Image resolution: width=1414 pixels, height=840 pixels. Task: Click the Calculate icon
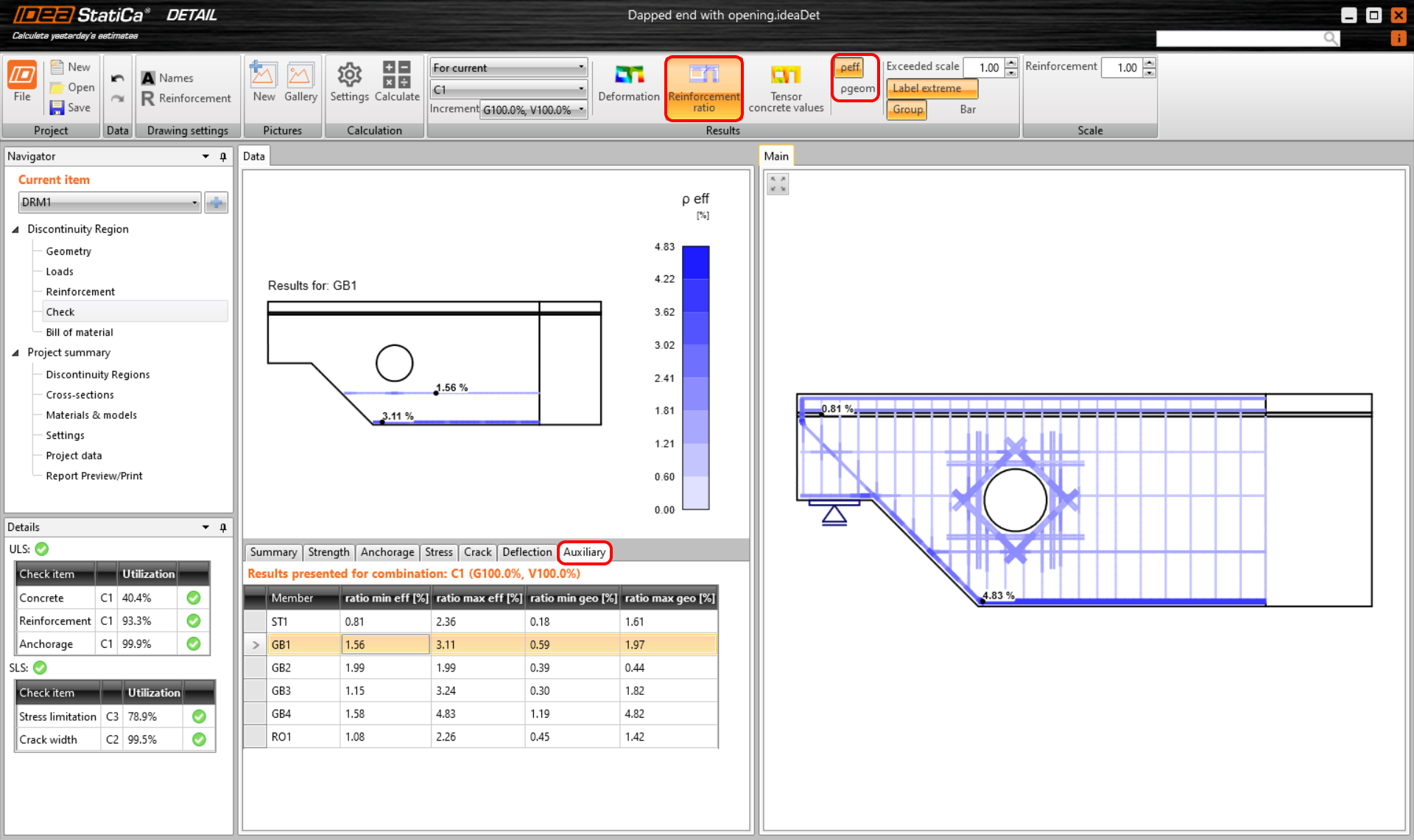(x=396, y=81)
